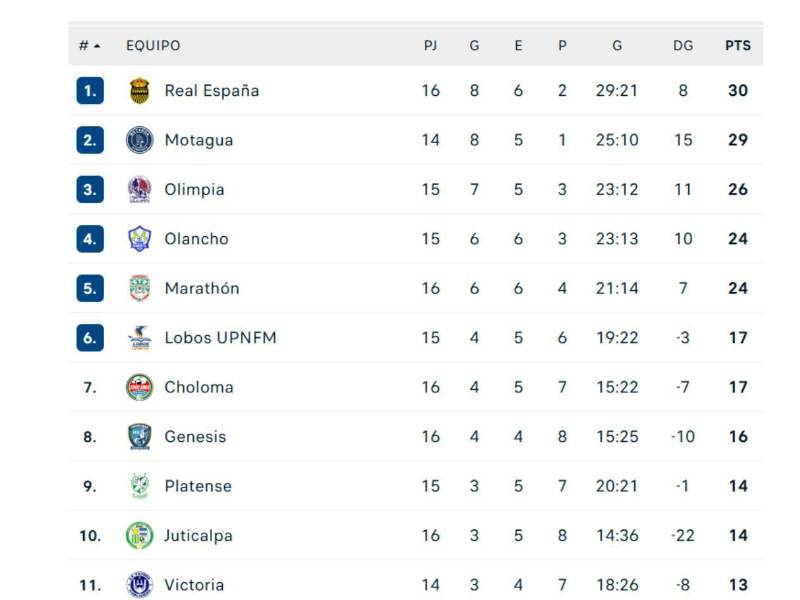
Task: Click the goals record for Marathón
Action: pos(616,288)
